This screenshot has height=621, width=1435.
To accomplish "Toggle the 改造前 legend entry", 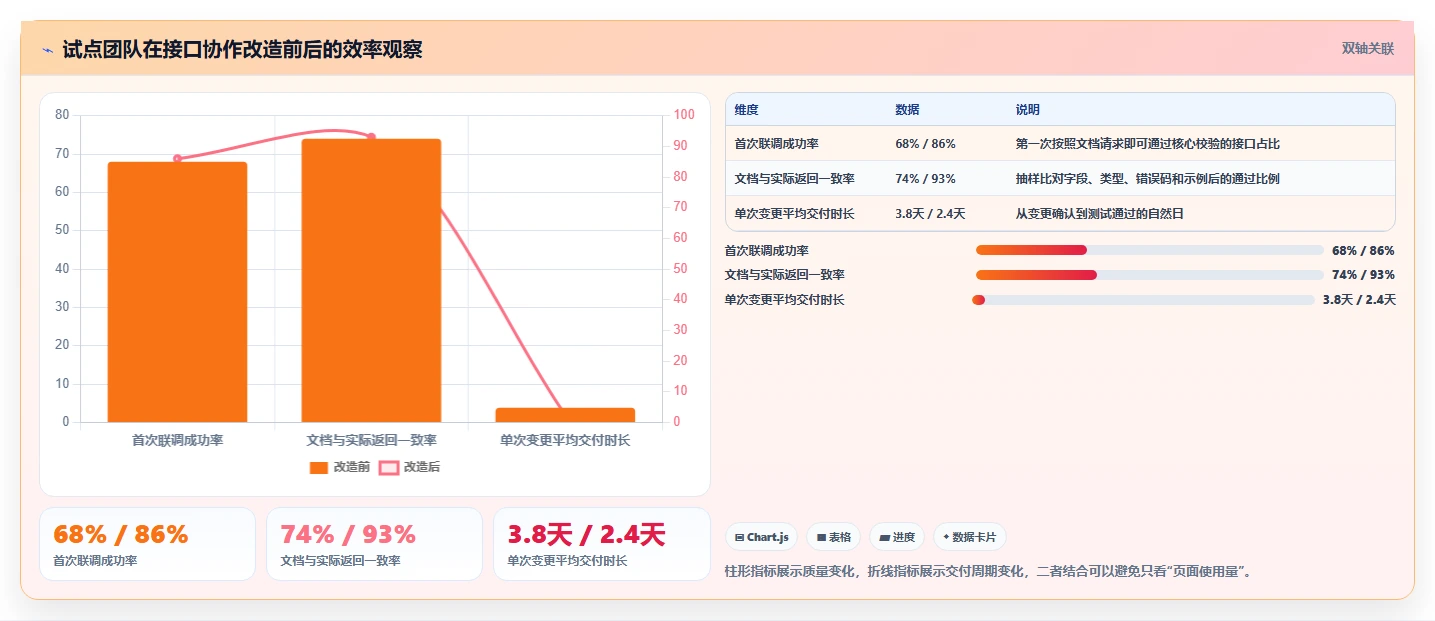I will 340,467.
